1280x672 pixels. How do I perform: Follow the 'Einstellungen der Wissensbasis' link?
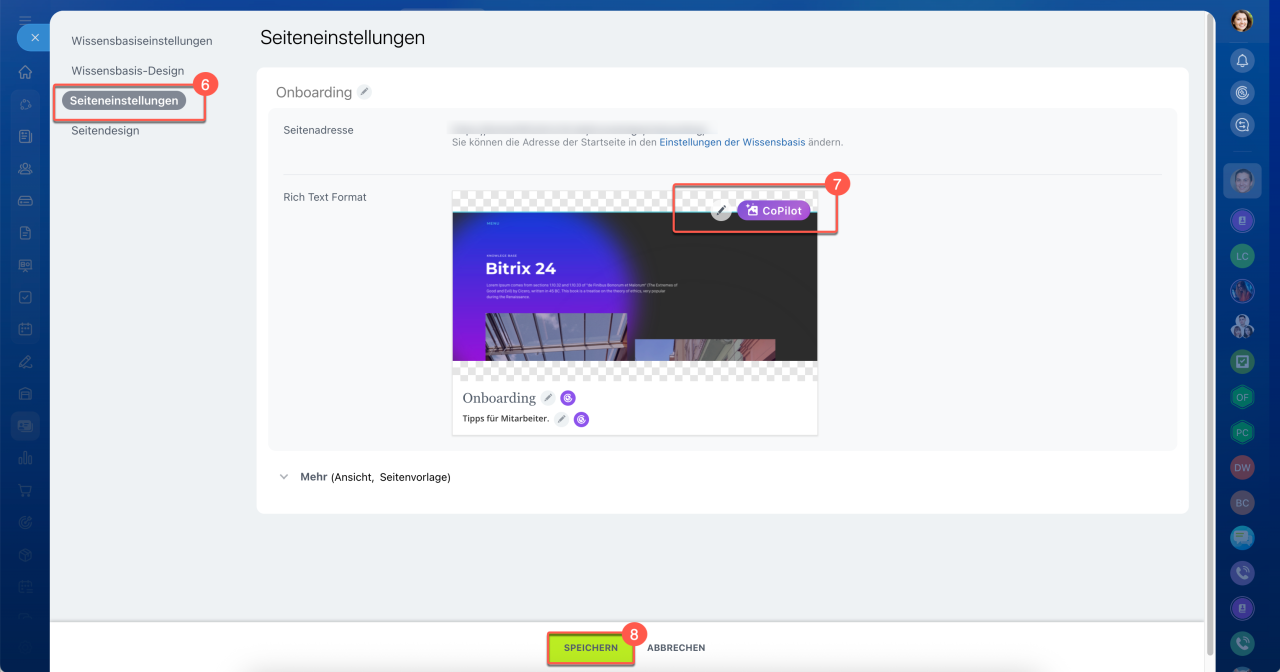[732, 143]
